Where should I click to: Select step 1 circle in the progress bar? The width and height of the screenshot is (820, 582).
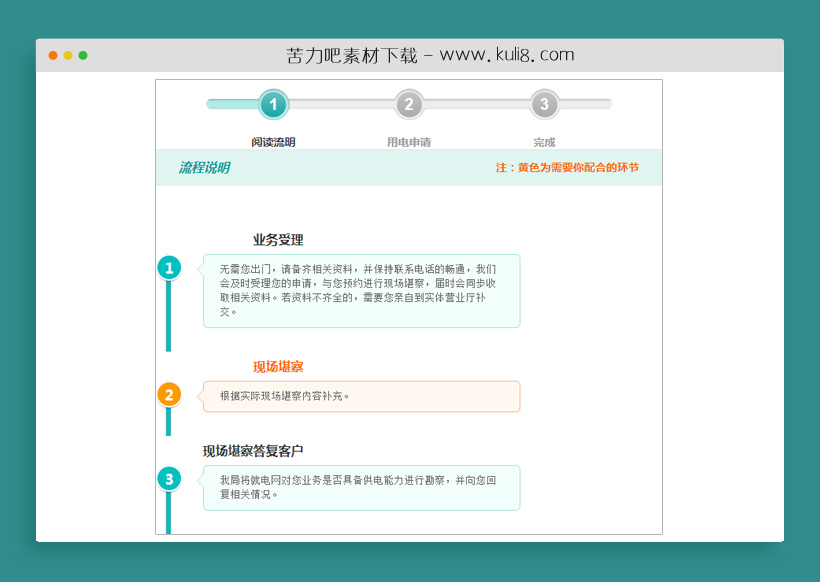[x=273, y=104]
